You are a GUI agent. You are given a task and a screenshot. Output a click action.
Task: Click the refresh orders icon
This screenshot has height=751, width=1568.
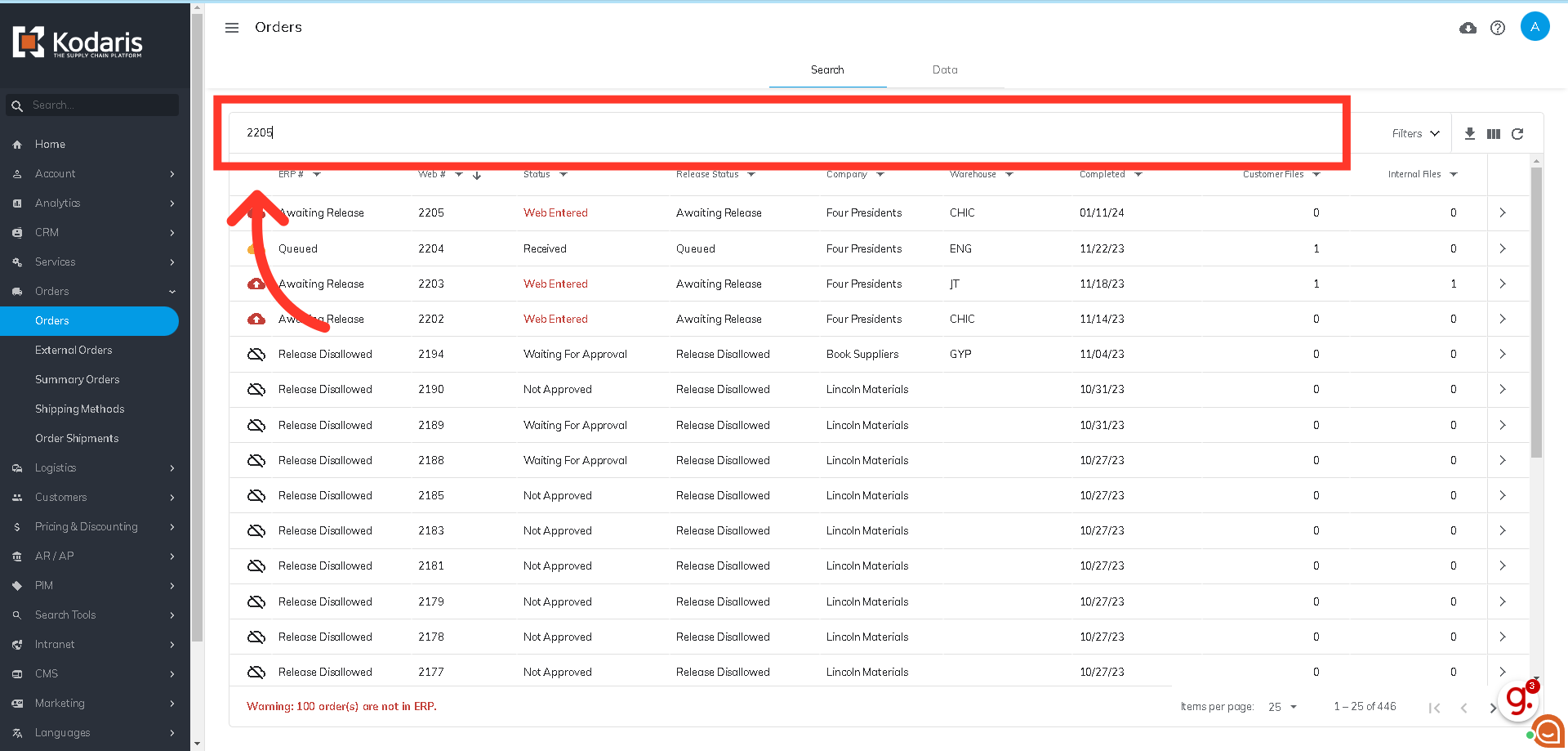pyautogui.click(x=1517, y=133)
